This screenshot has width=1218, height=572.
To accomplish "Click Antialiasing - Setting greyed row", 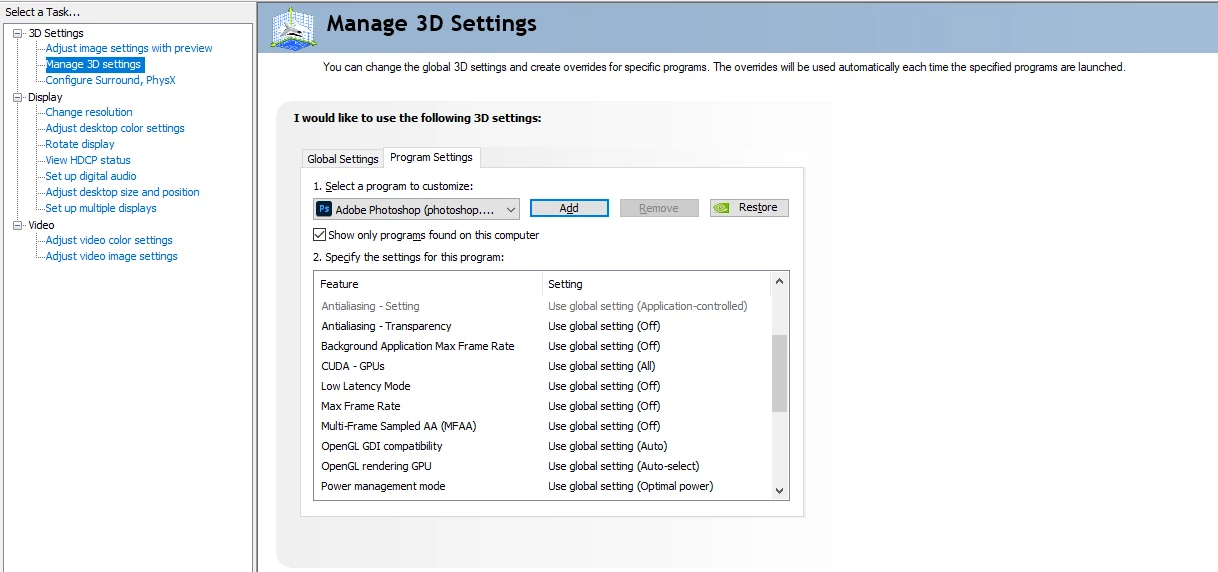I will coord(543,306).
